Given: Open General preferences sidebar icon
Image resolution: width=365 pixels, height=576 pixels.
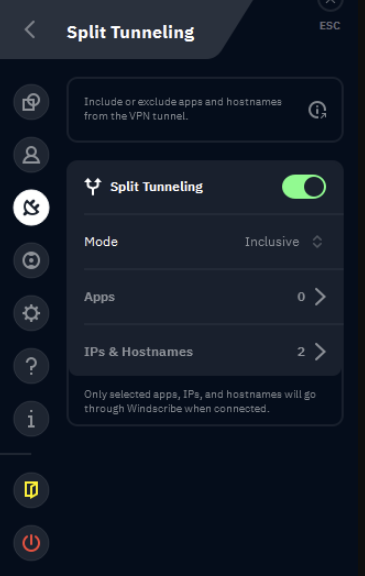Looking at the screenshot, I should click(x=31, y=102).
